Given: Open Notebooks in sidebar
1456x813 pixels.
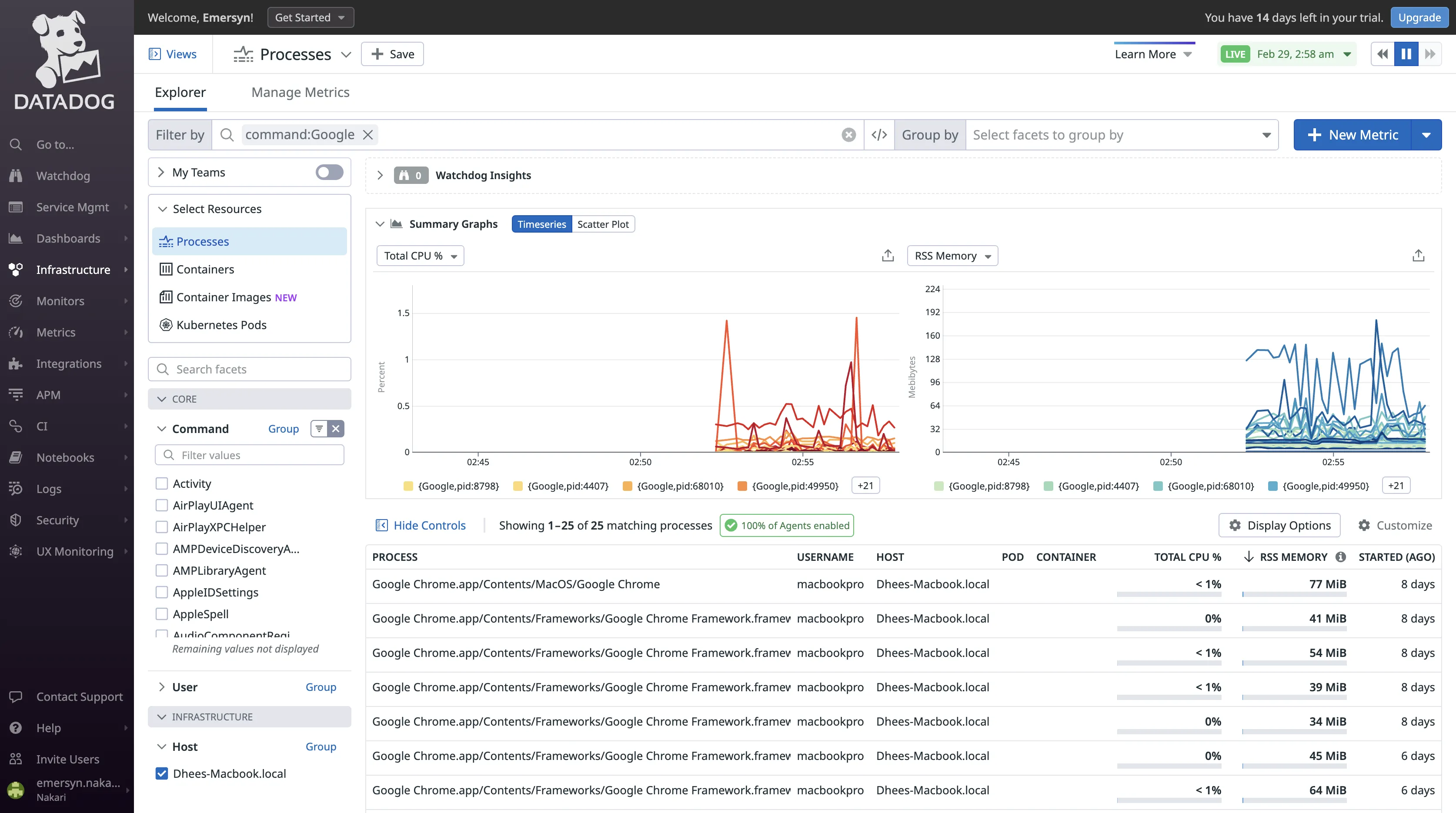Looking at the screenshot, I should 67,458.
